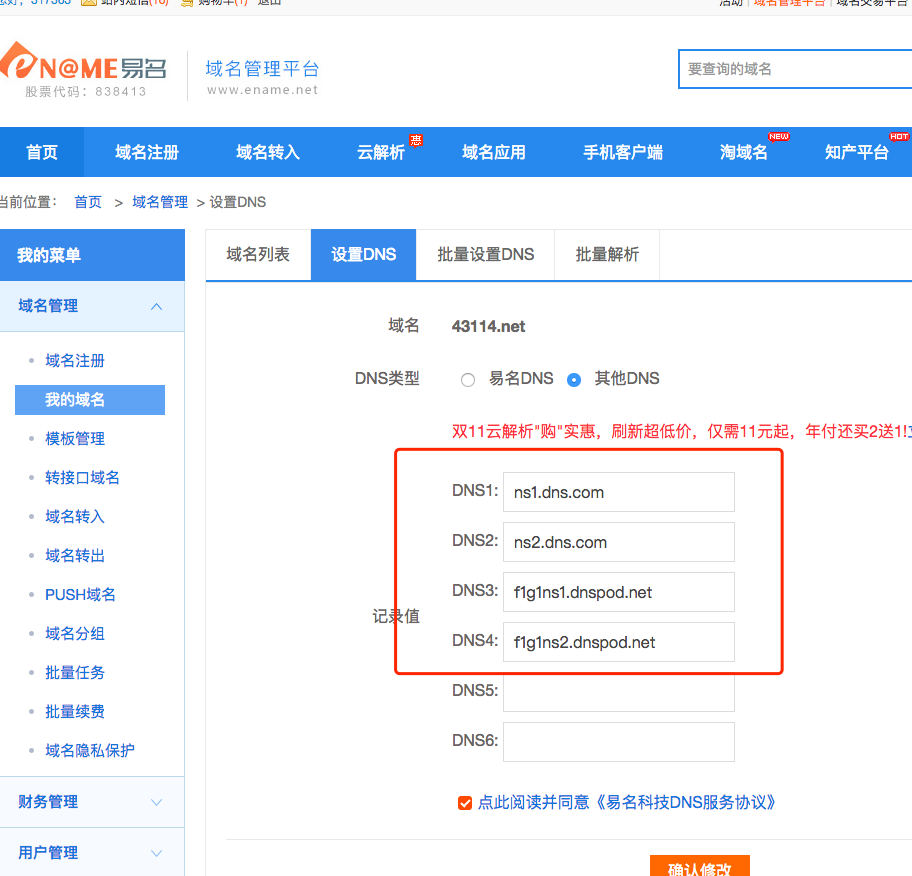
Task: Expand the 用户管理 sidebar section
Action: [156, 853]
